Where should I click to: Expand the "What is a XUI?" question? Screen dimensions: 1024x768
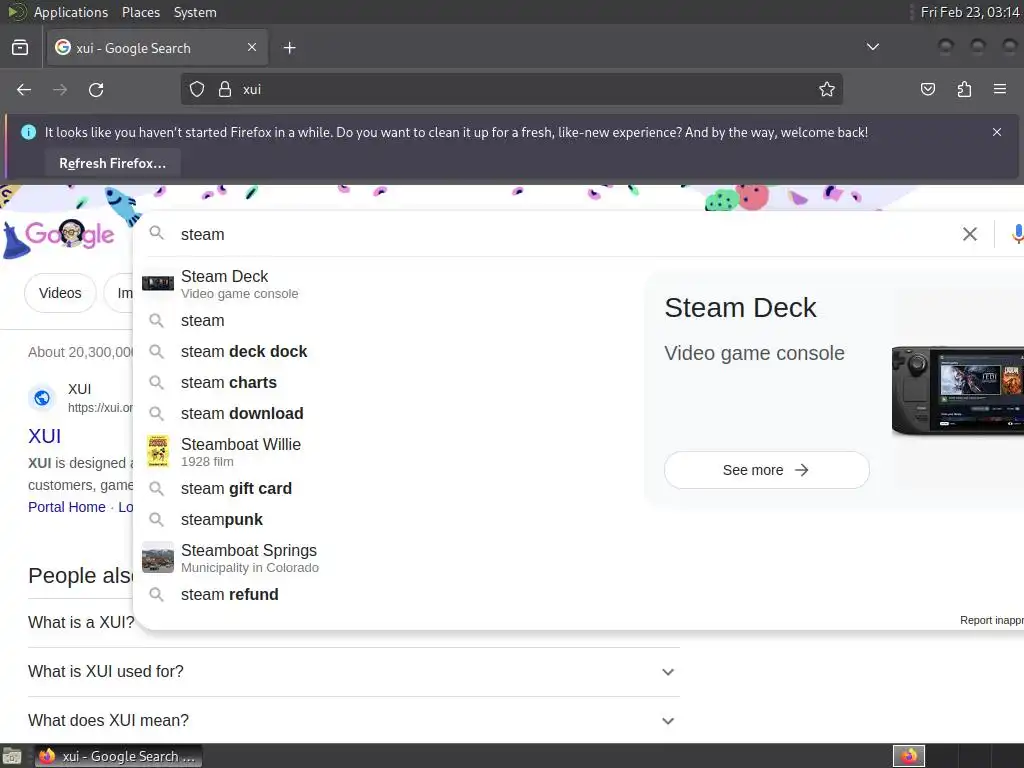point(81,622)
